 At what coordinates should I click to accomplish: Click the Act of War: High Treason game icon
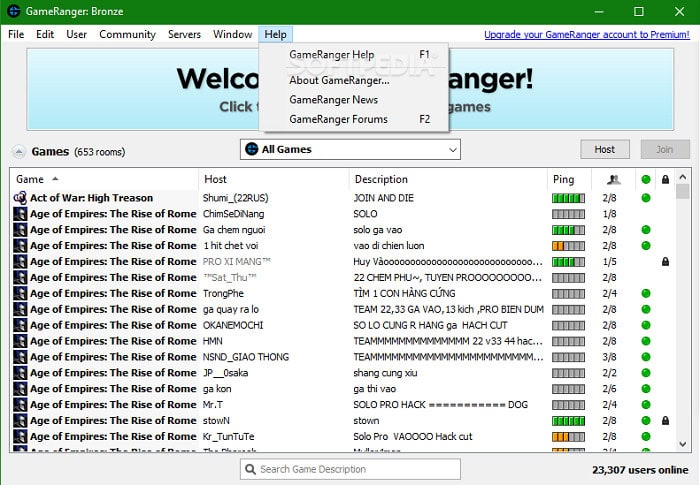(20, 198)
